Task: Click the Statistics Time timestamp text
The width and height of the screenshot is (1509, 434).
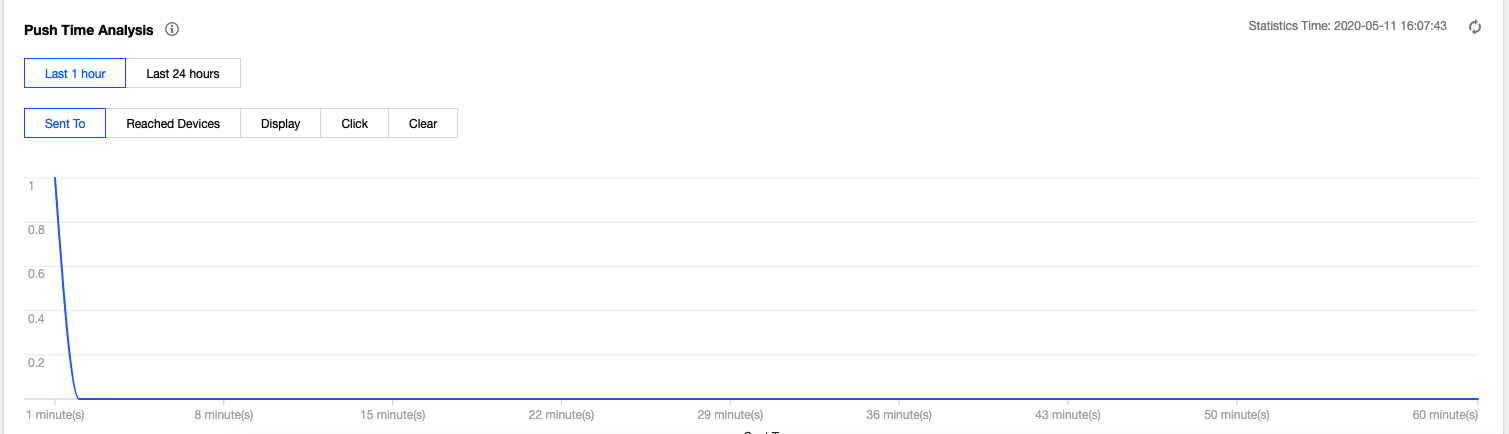Action: pos(1347,26)
